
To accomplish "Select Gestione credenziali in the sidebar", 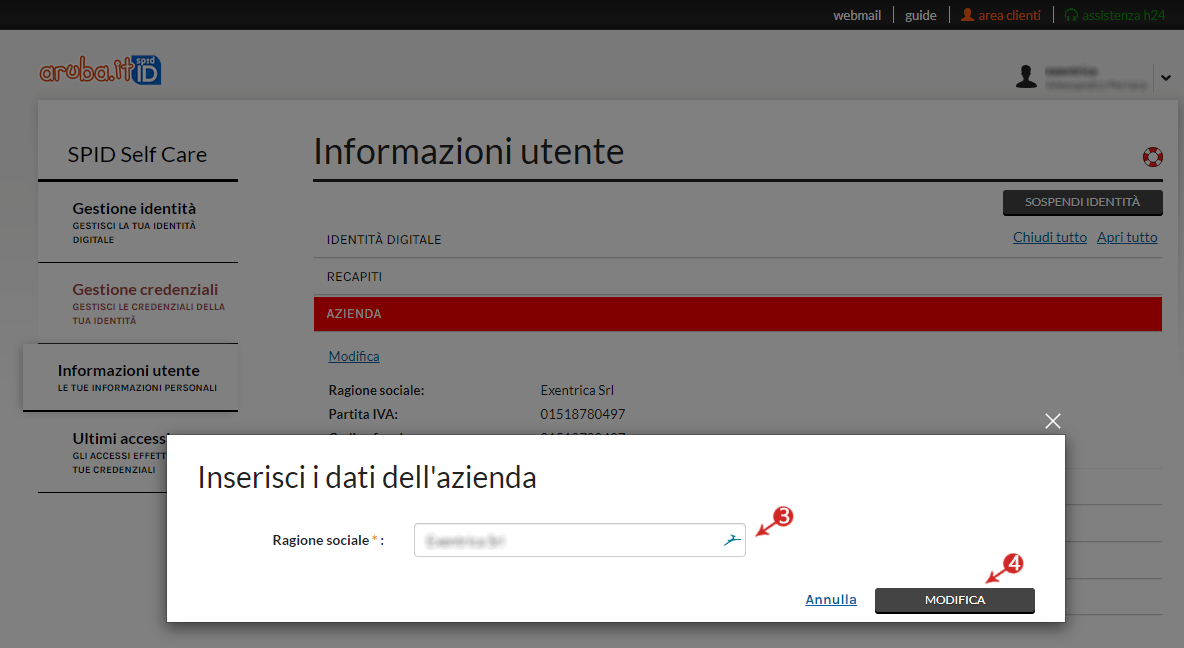I will tap(145, 289).
